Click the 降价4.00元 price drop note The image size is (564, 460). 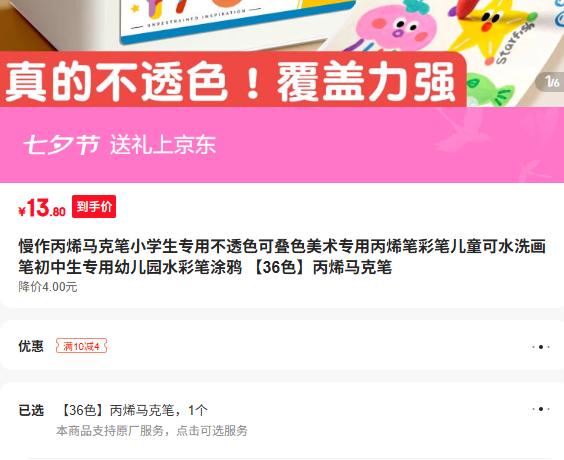(x=48, y=287)
